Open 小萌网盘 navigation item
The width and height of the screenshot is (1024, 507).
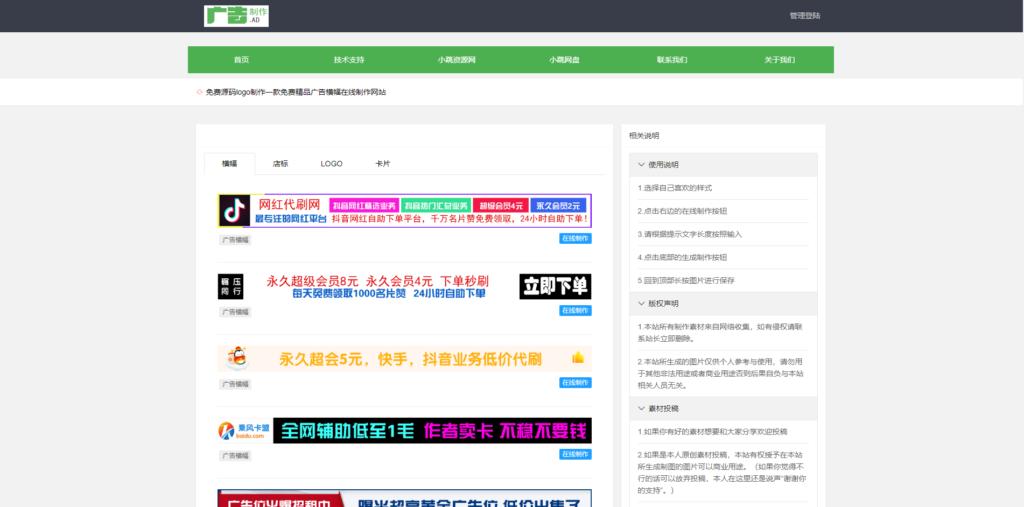(564, 60)
